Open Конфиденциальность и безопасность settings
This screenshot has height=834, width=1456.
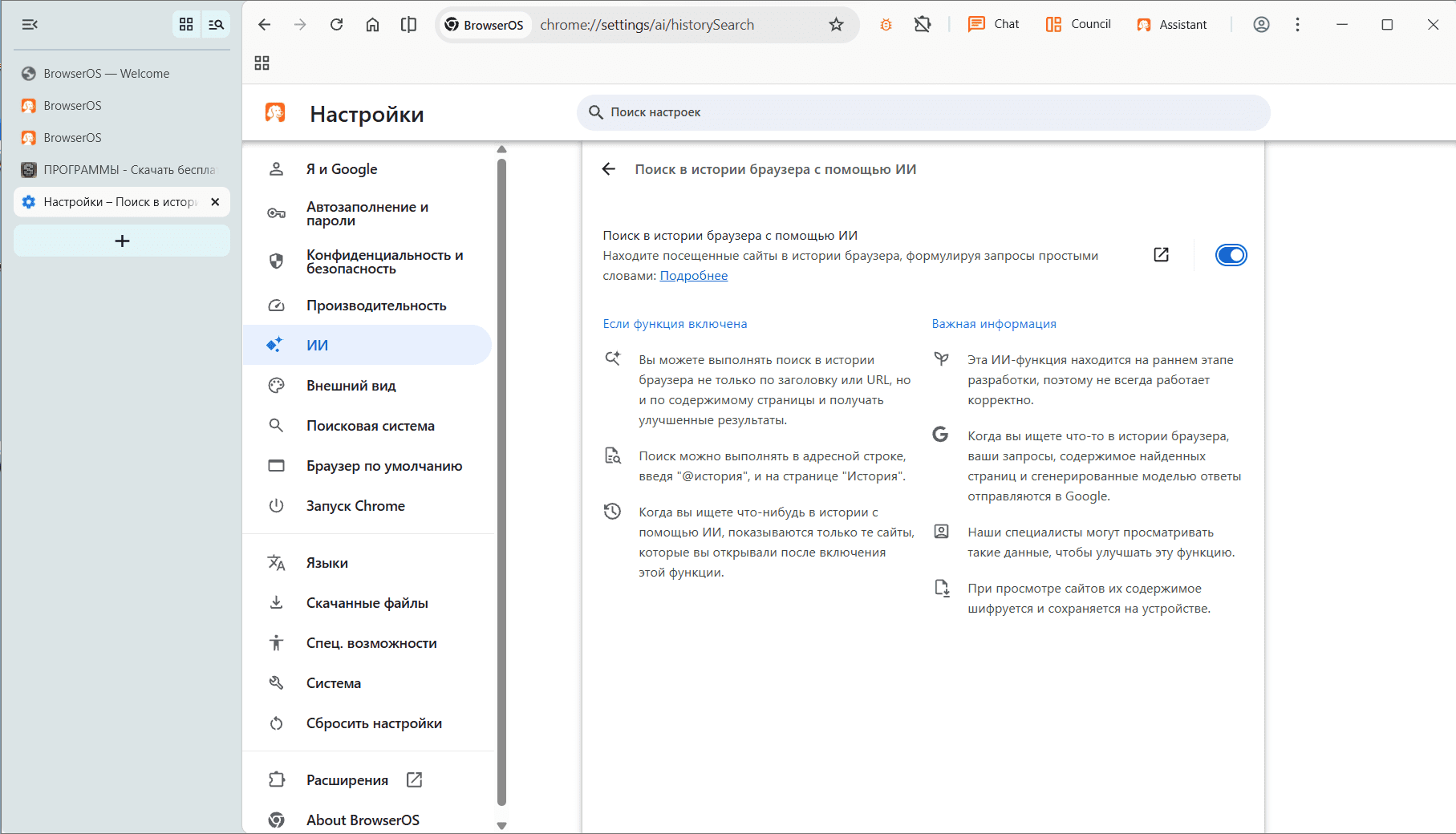367,261
